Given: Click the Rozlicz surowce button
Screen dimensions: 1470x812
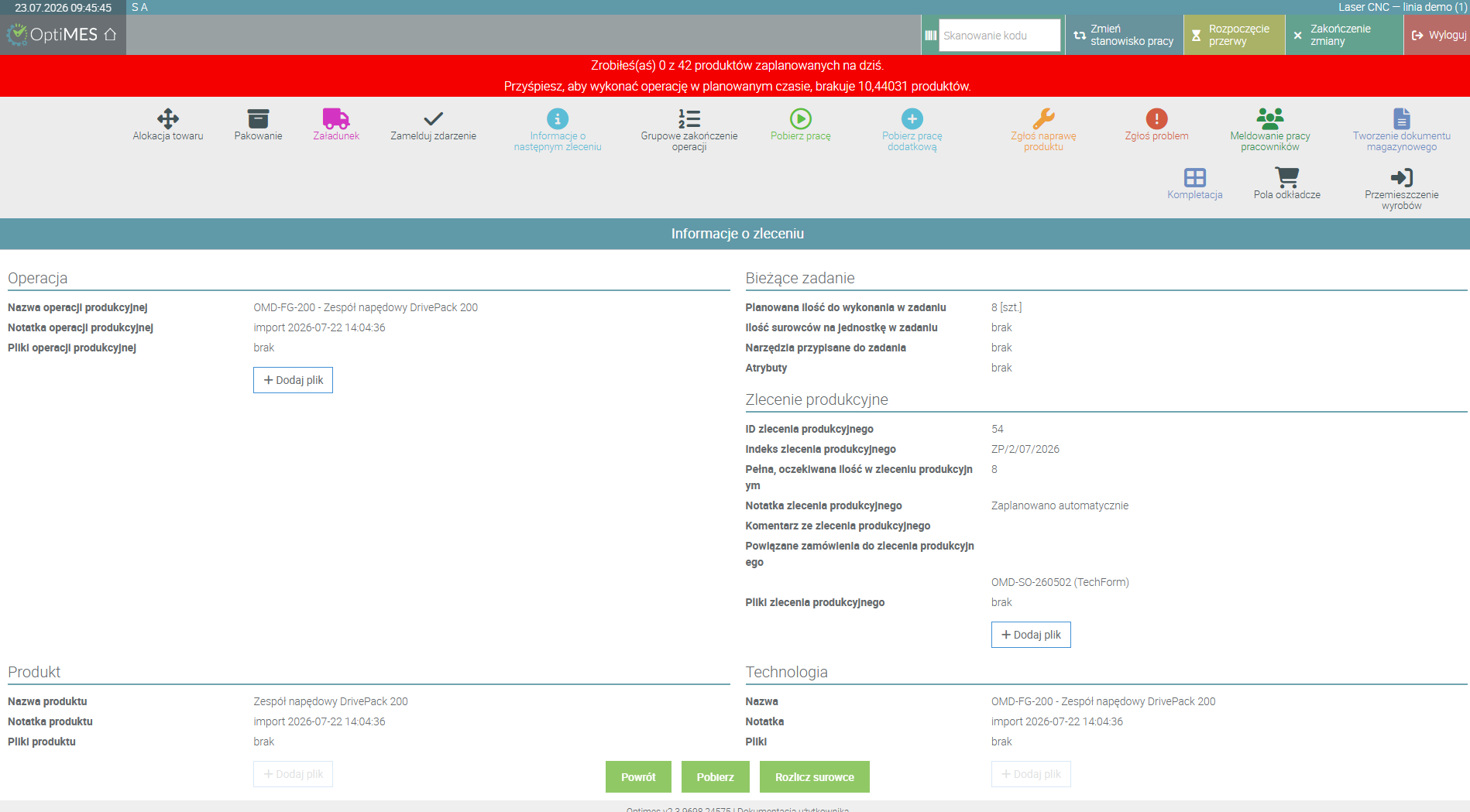Looking at the screenshot, I should [814, 776].
